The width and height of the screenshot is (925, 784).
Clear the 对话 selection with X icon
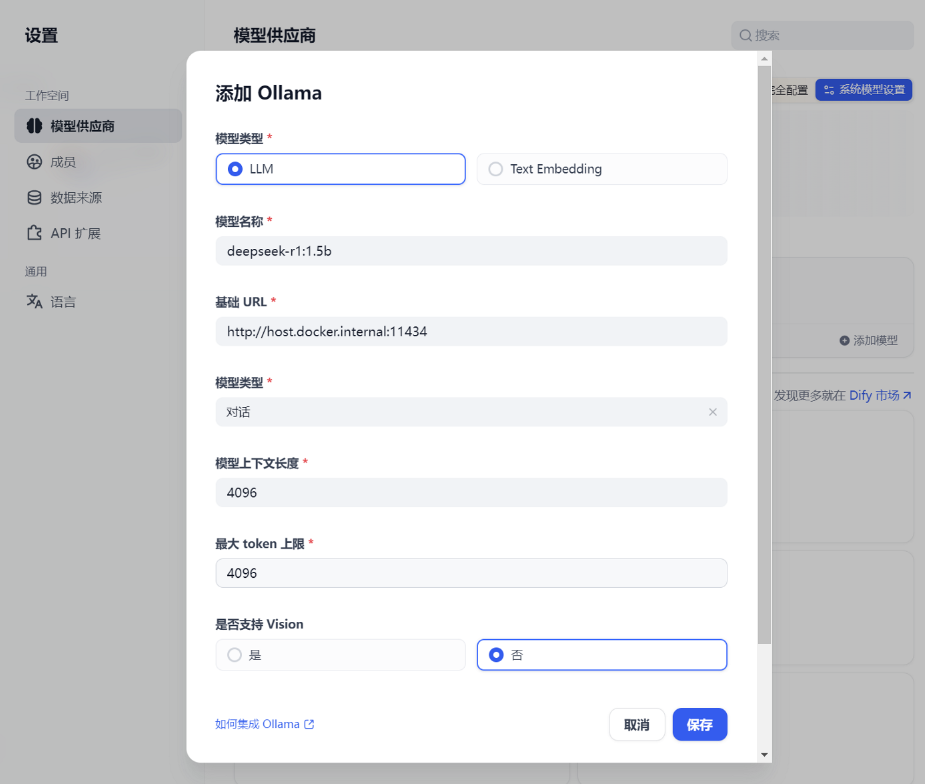[713, 412]
